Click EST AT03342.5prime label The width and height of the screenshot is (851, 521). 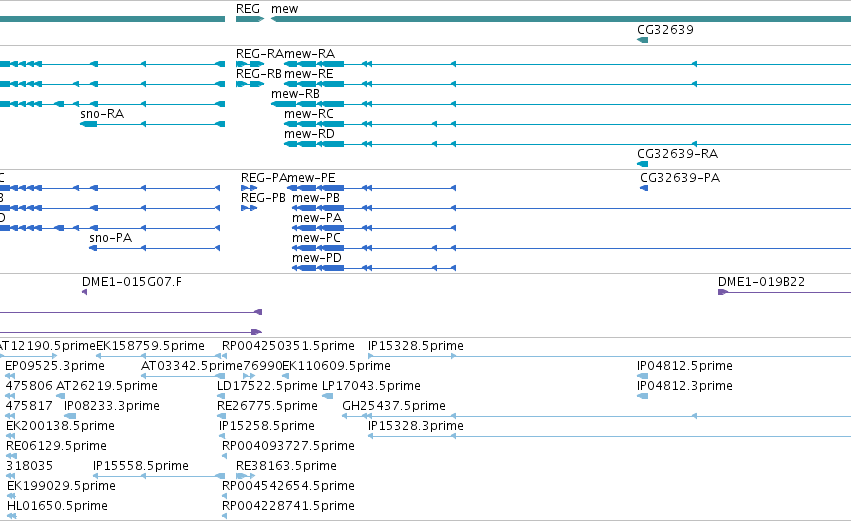192,366
